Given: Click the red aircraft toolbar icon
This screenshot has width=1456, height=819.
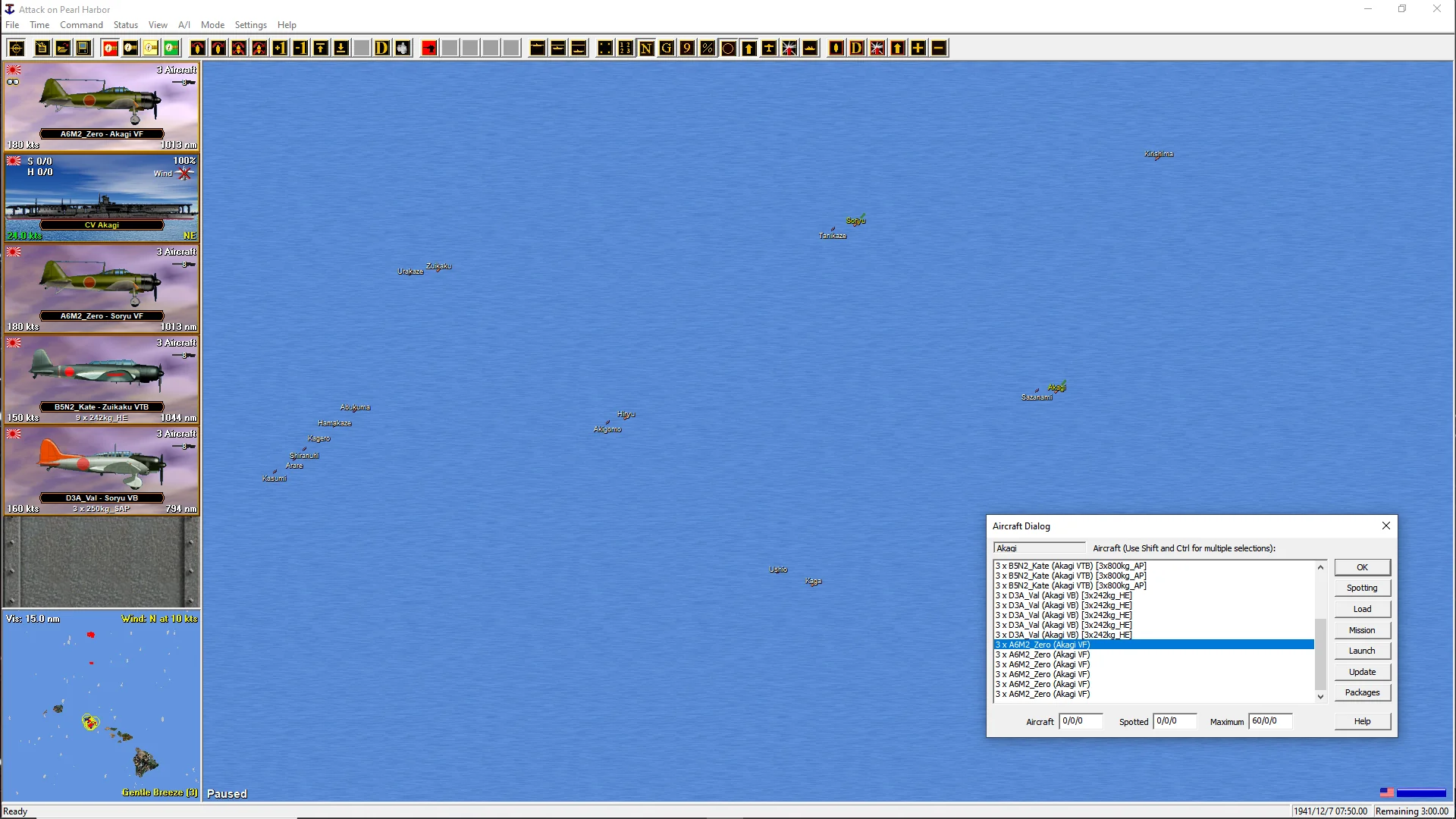Looking at the screenshot, I should 429,49.
